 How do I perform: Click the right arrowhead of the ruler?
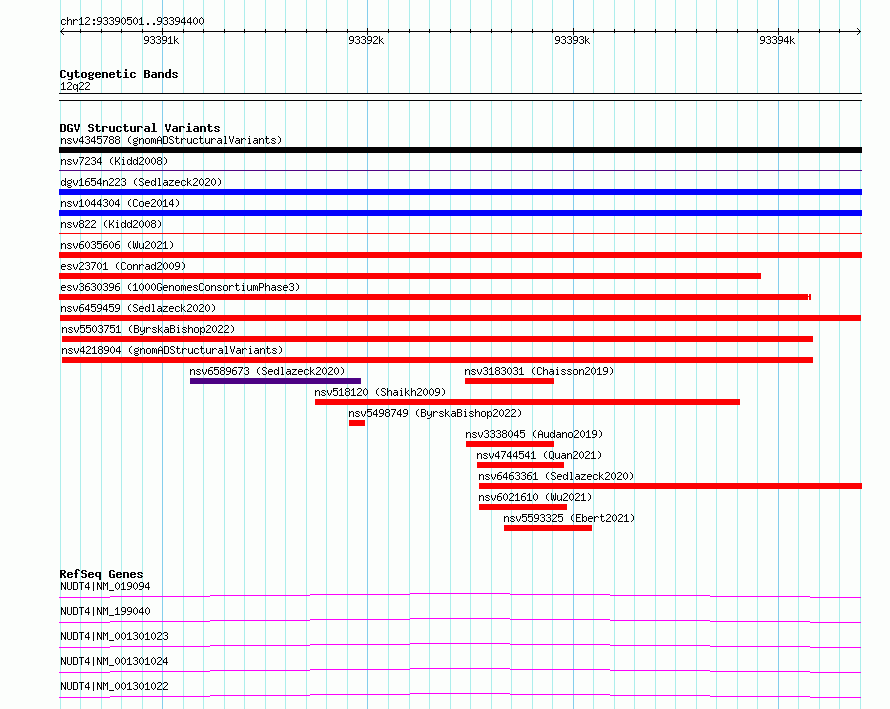859,32
